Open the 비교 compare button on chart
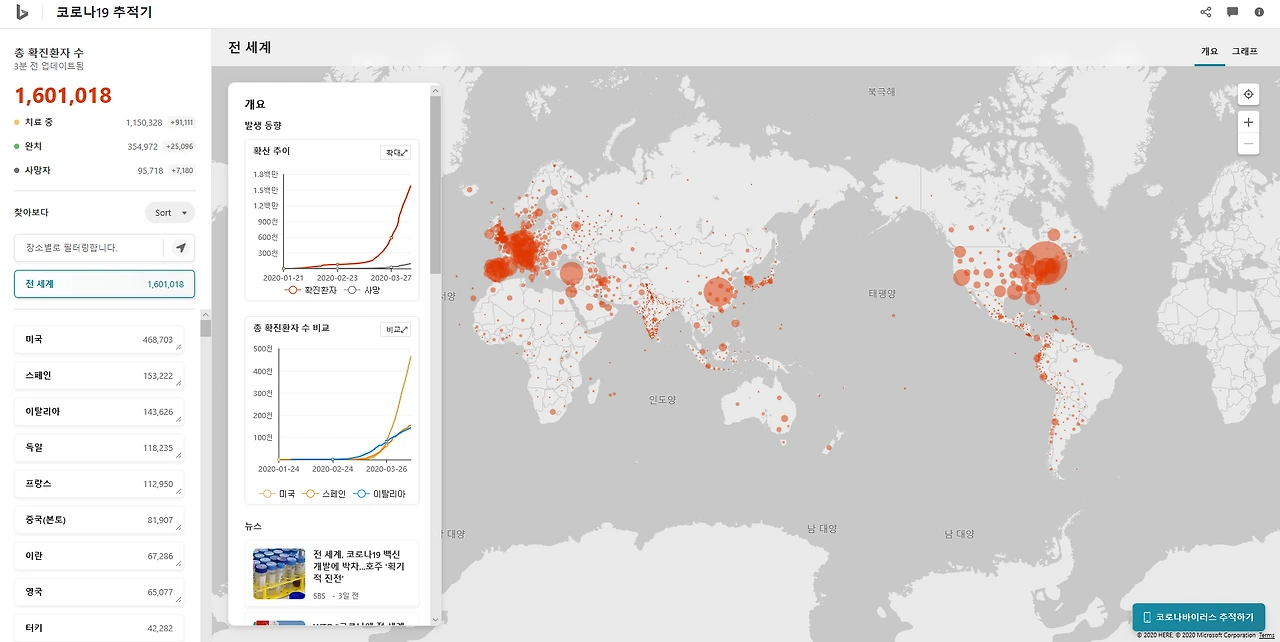Image resolution: width=1280 pixels, height=642 pixels. tap(396, 329)
